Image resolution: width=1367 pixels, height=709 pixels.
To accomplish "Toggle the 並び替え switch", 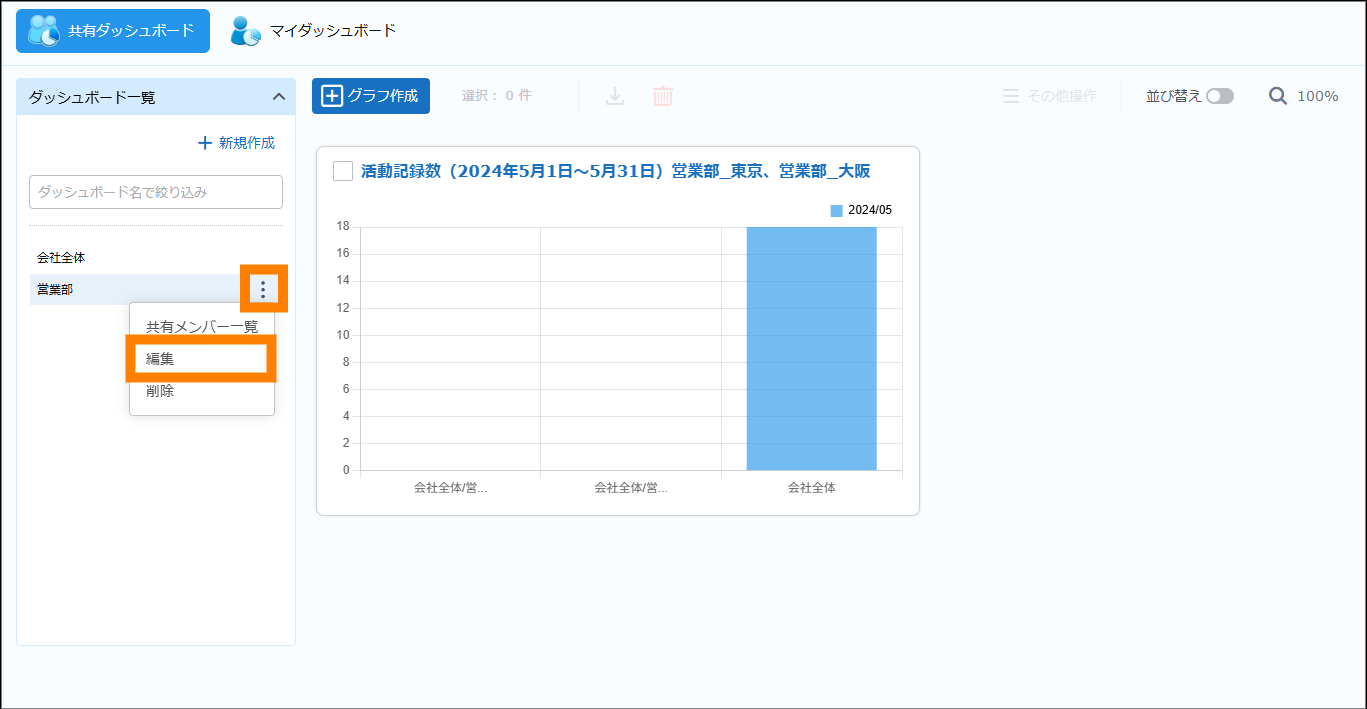I will tap(1219, 96).
